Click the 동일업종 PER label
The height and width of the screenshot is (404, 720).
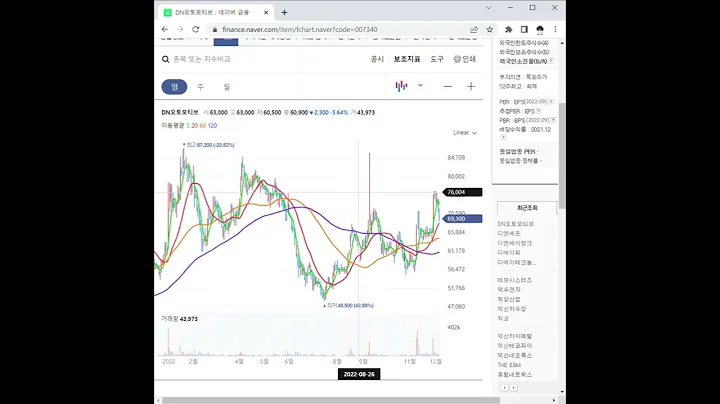pos(518,152)
